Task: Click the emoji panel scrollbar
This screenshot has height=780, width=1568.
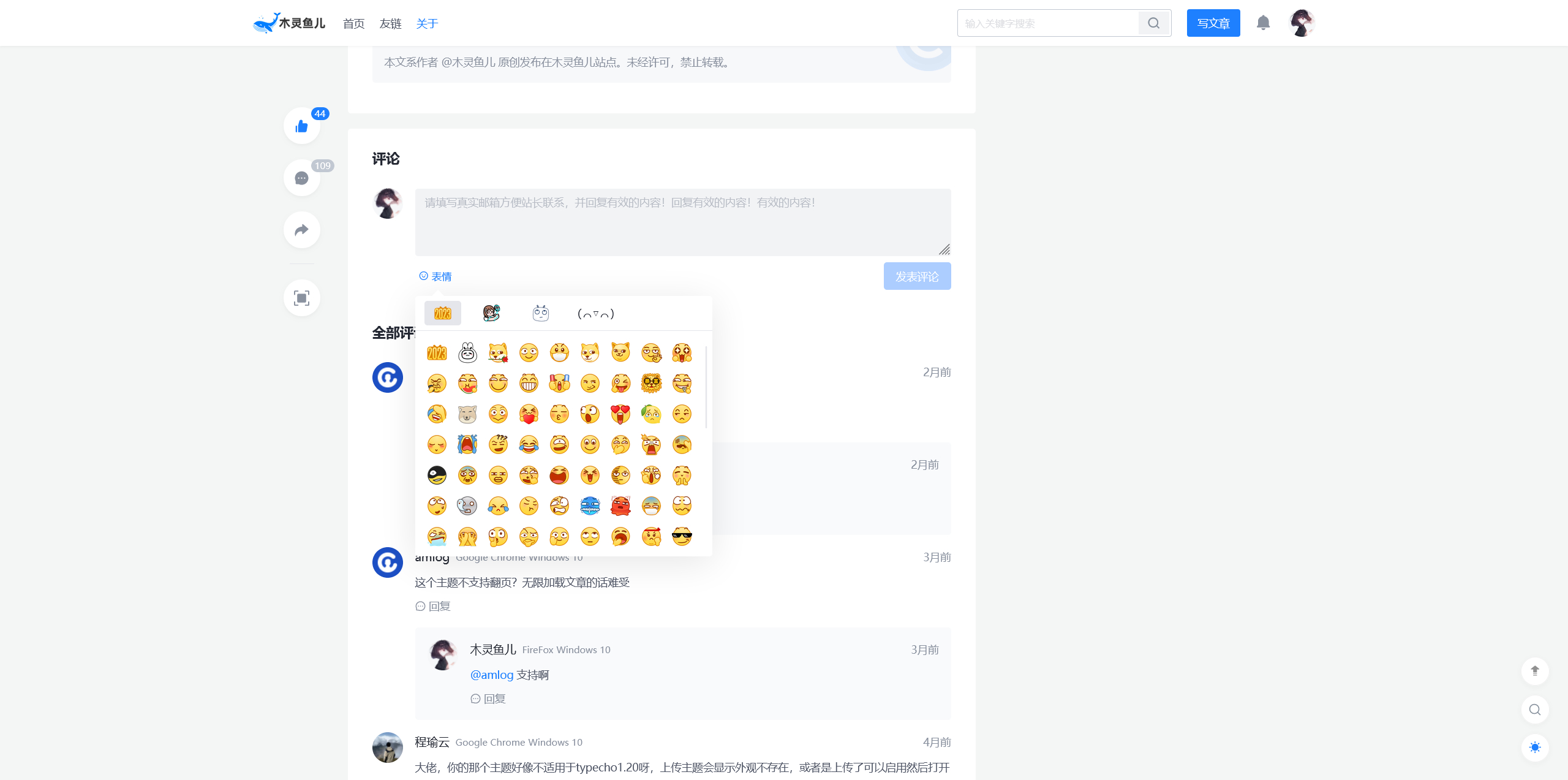Action: point(706,387)
